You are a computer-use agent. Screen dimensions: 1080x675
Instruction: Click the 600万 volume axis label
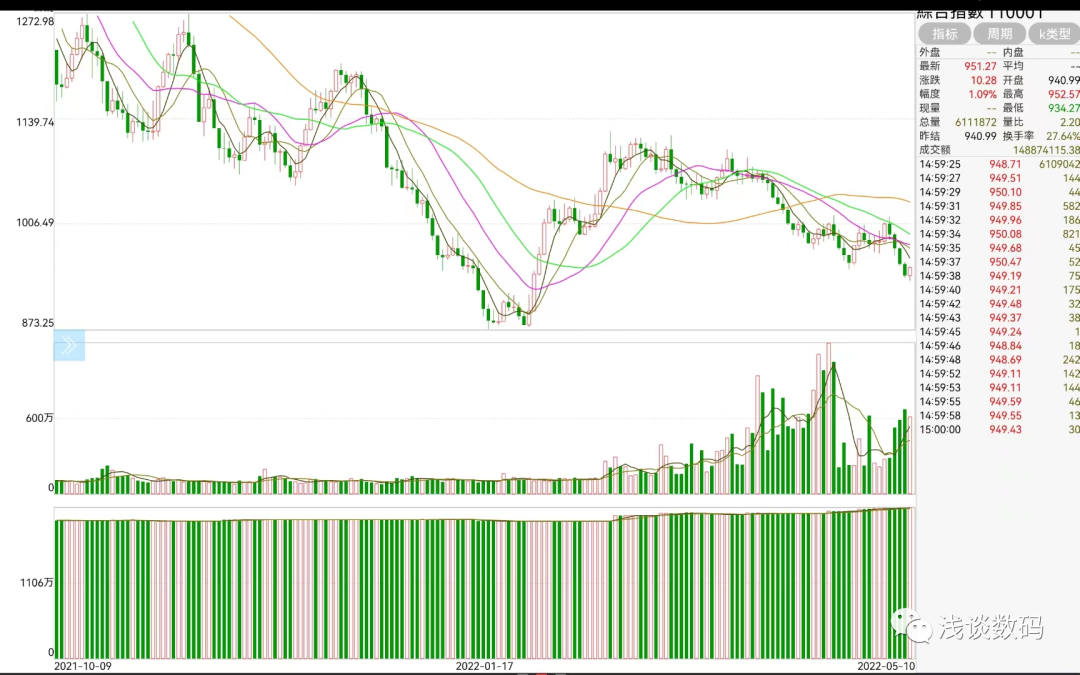pos(39,418)
